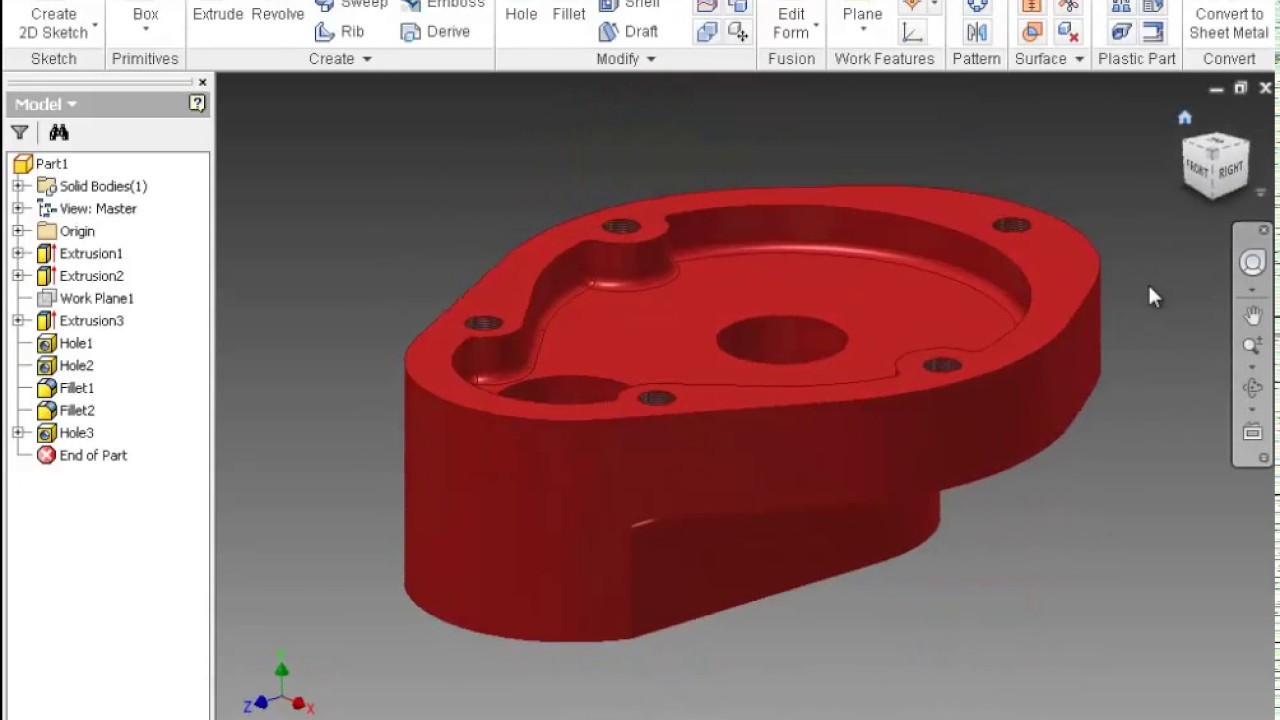
Task: Expand the Extrusion2 feature node
Action: point(18,276)
